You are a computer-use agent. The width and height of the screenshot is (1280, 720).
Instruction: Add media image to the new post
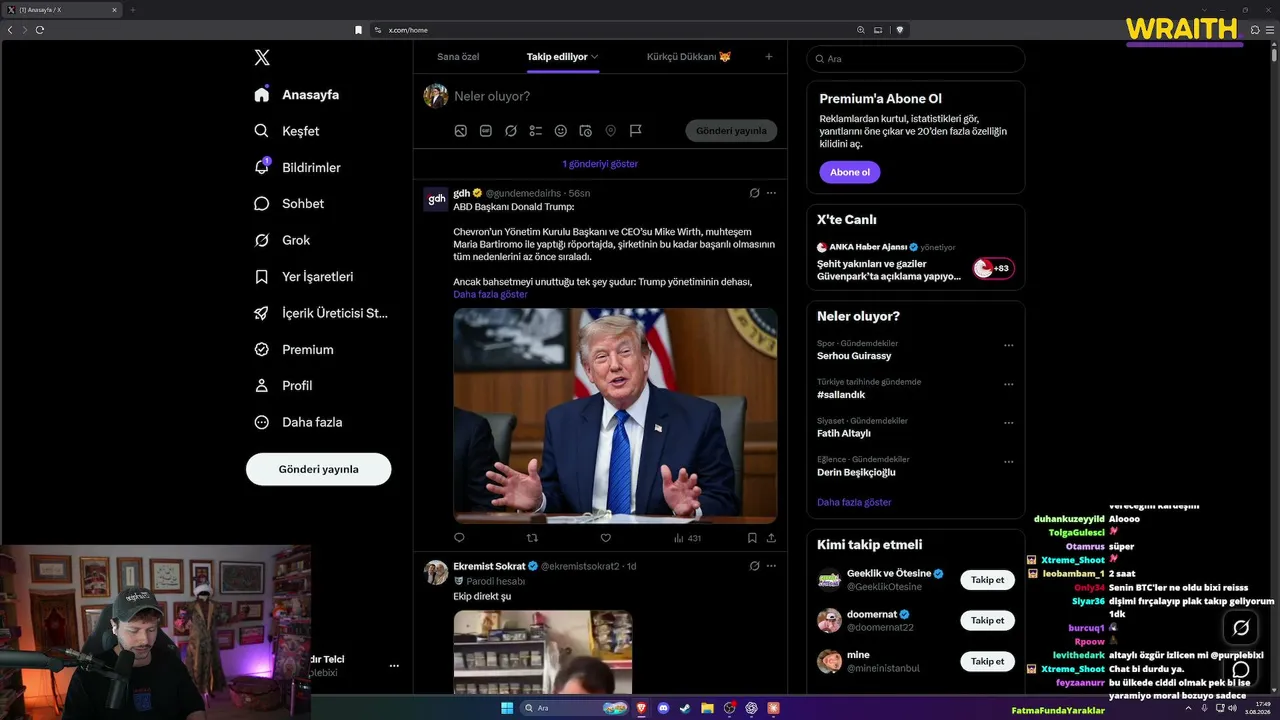click(461, 131)
